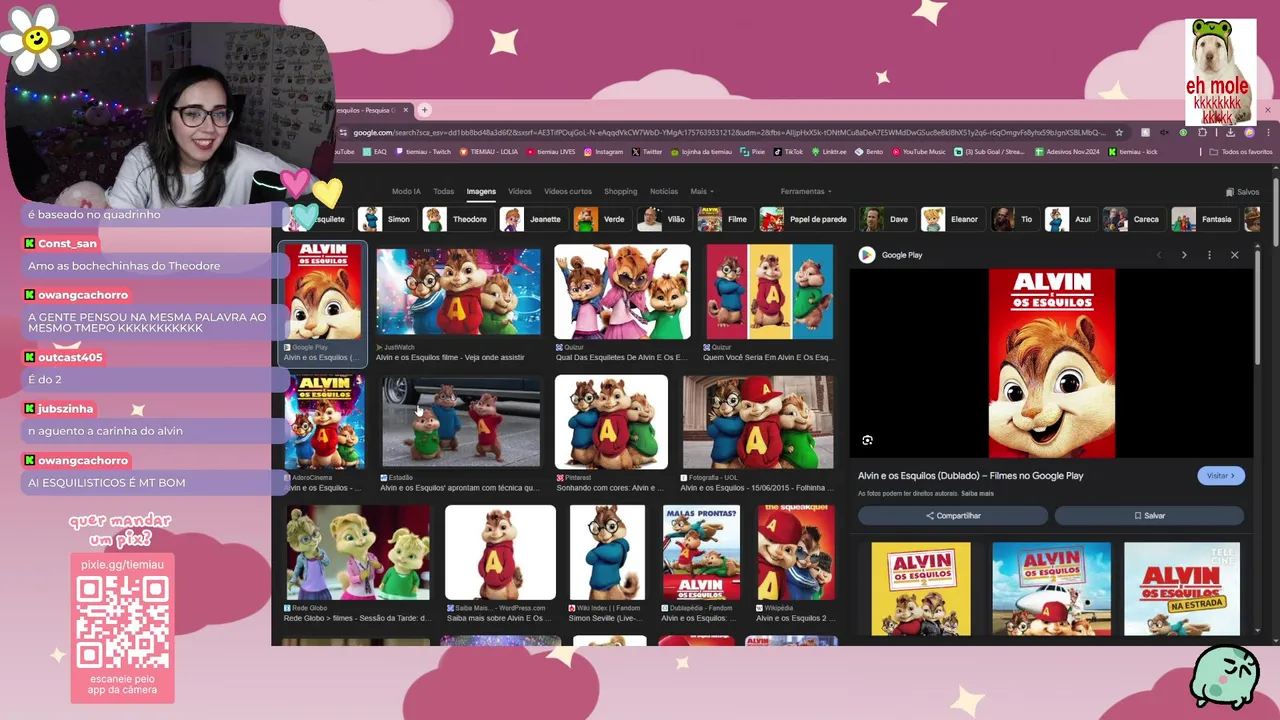This screenshot has height=720, width=1280.
Task: Filter images by the Simon chip
Action: pyautogui.click(x=385, y=219)
